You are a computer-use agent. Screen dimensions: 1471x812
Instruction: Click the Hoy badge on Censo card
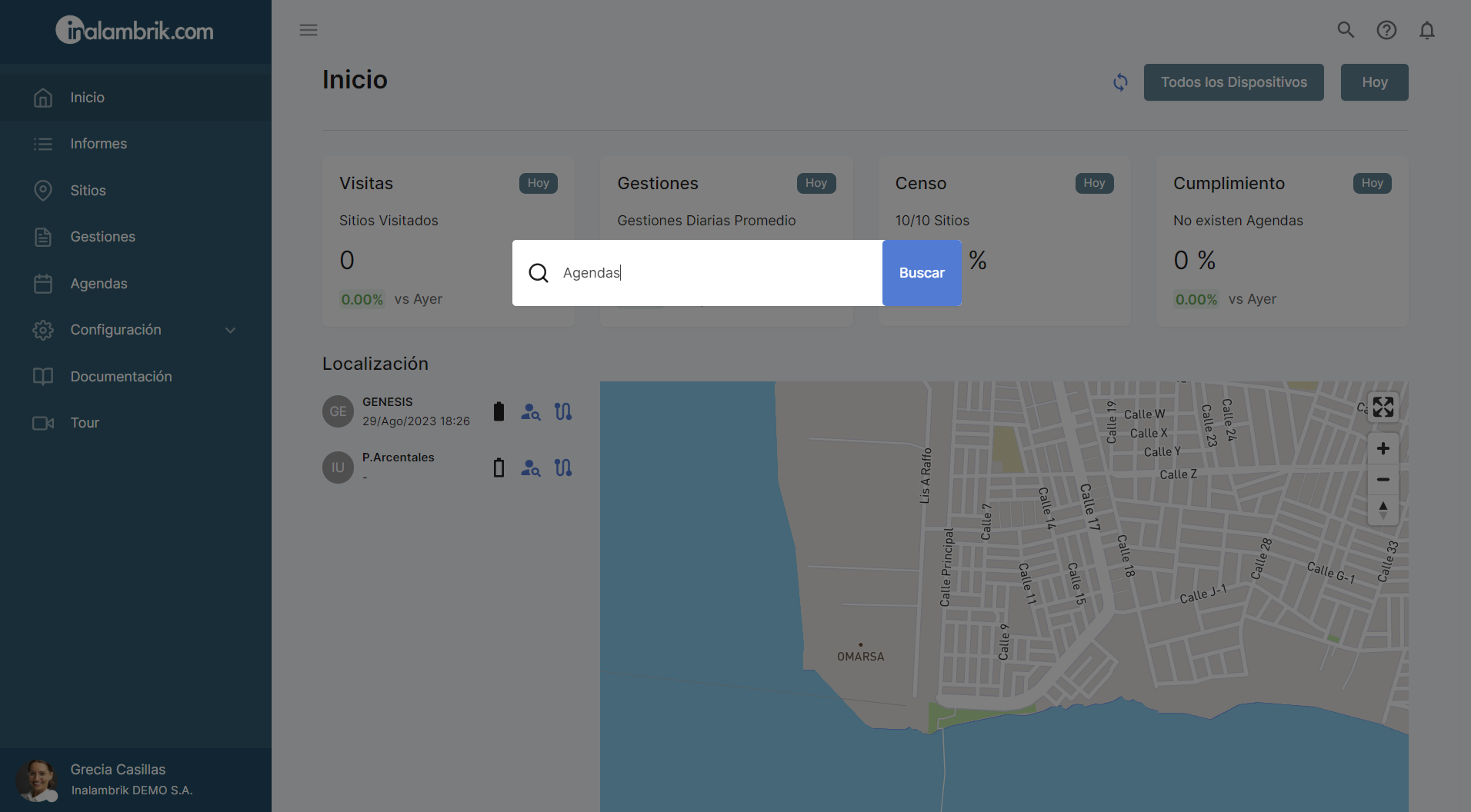click(1094, 183)
